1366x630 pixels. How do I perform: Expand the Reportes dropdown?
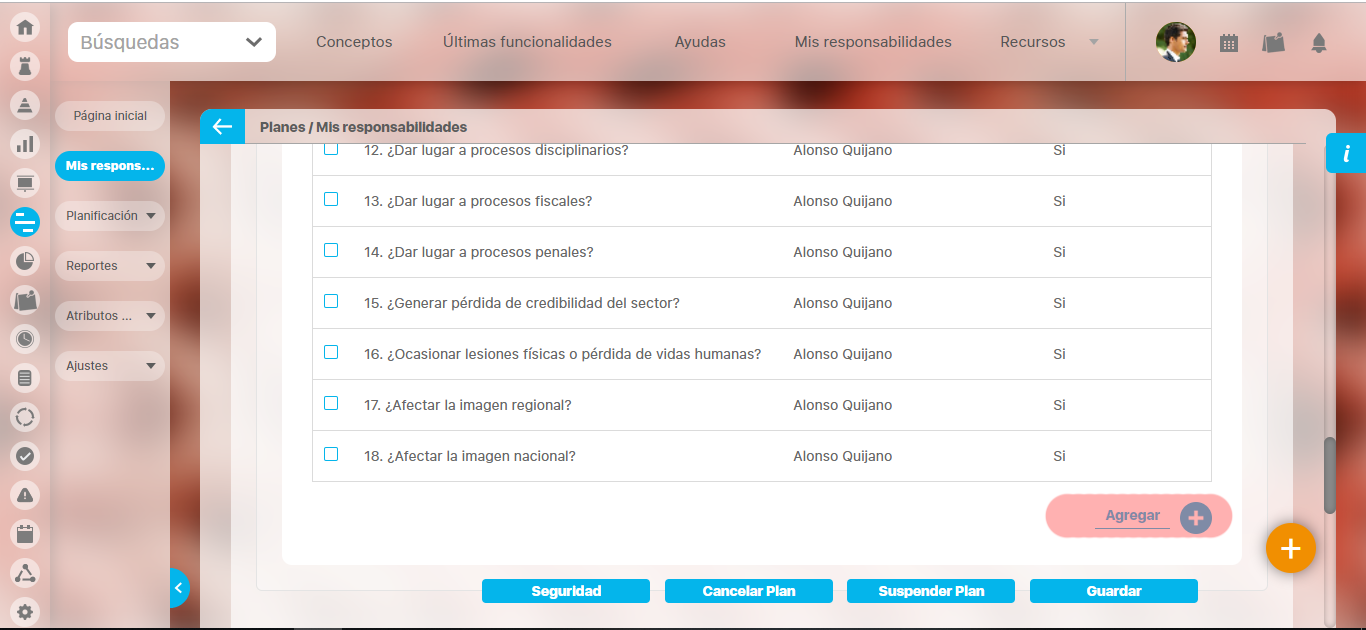pyautogui.click(x=110, y=266)
